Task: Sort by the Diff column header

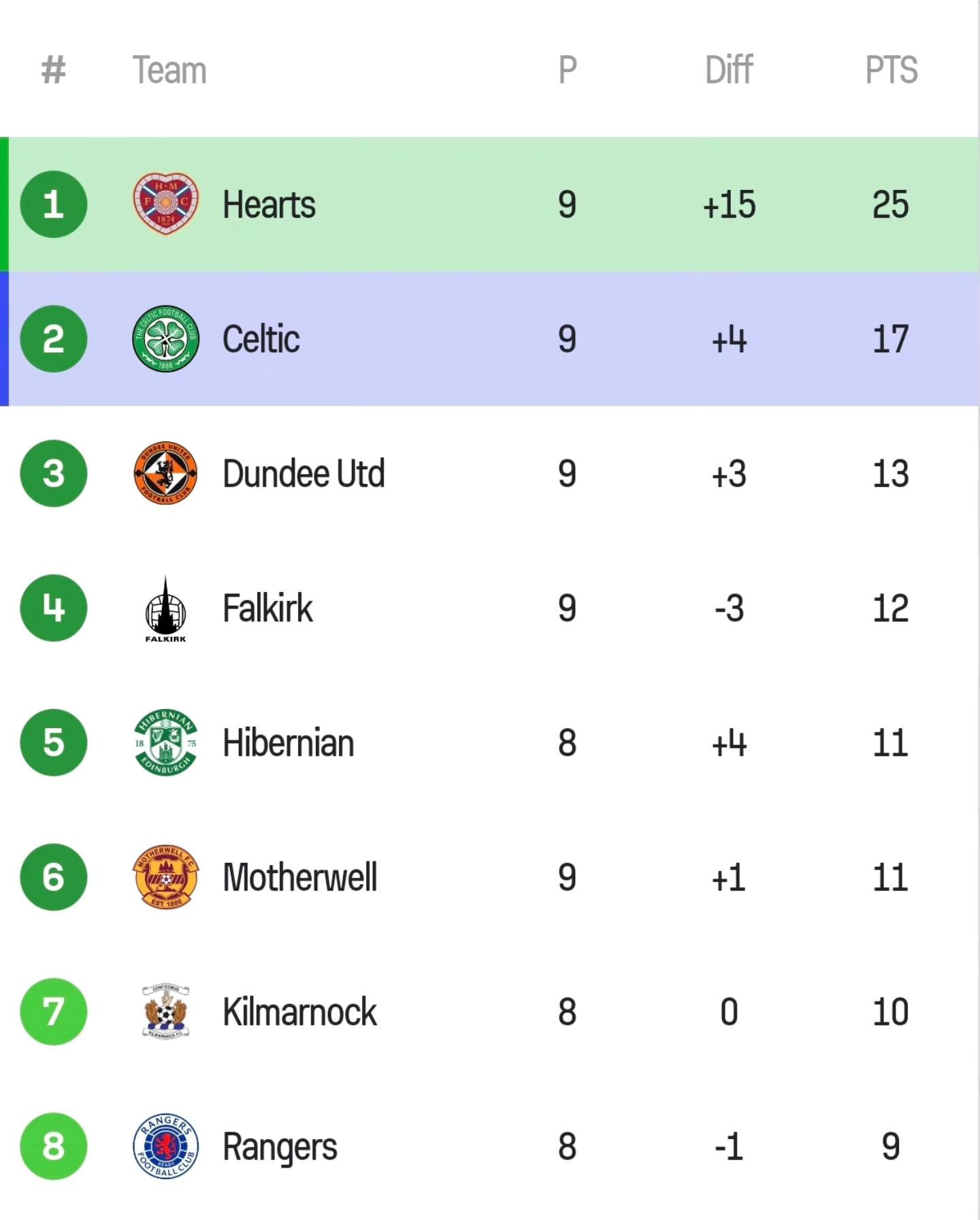Action: [x=729, y=70]
